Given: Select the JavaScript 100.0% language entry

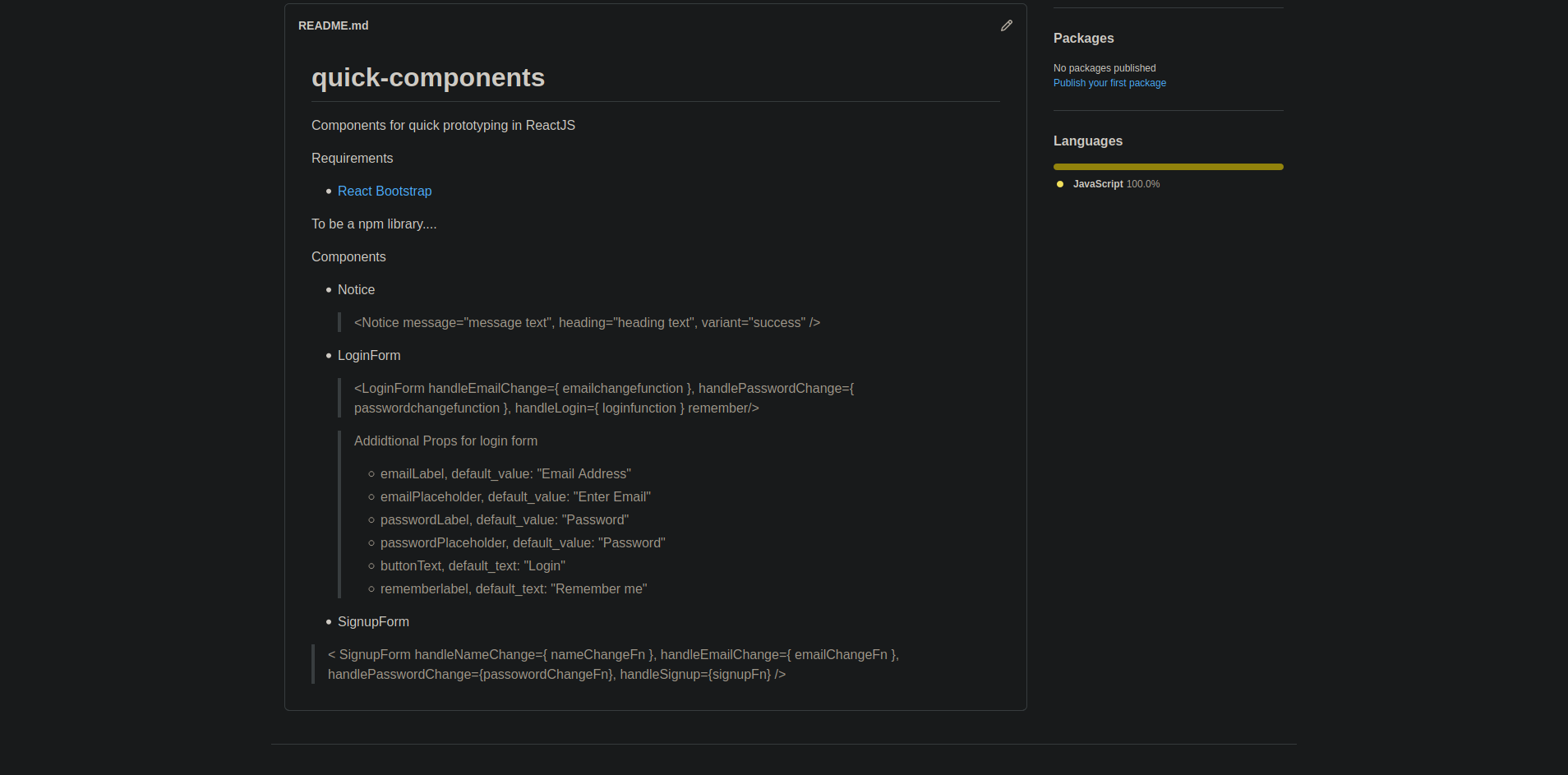Looking at the screenshot, I should pyautogui.click(x=1115, y=184).
